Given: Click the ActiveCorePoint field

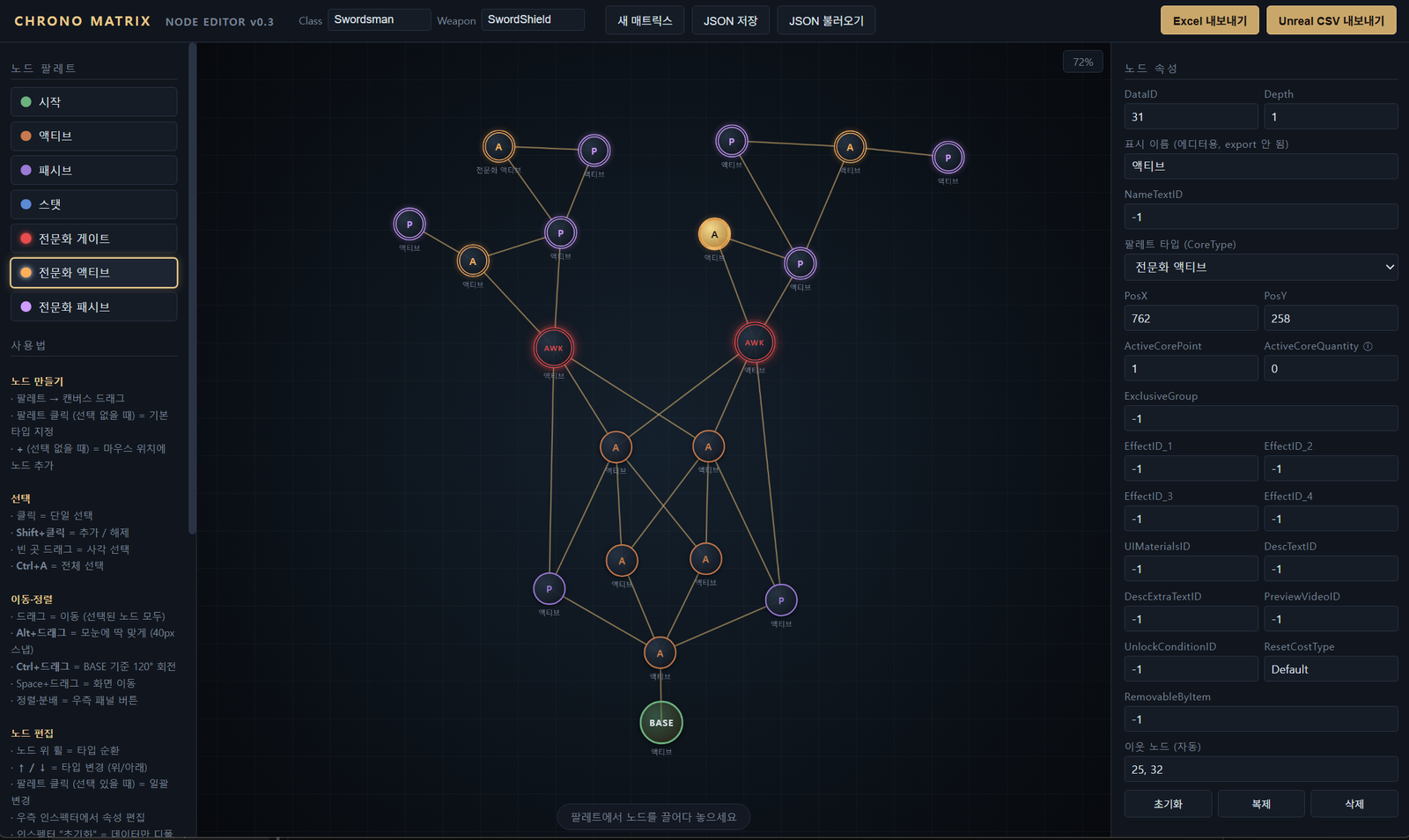Looking at the screenshot, I should (1191, 368).
